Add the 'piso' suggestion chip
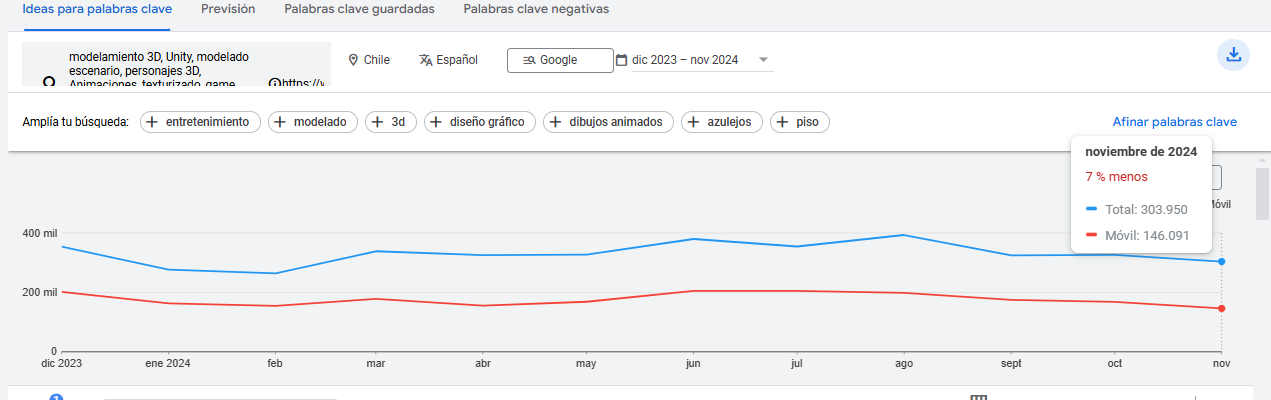The image size is (1271, 400). pos(800,122)
